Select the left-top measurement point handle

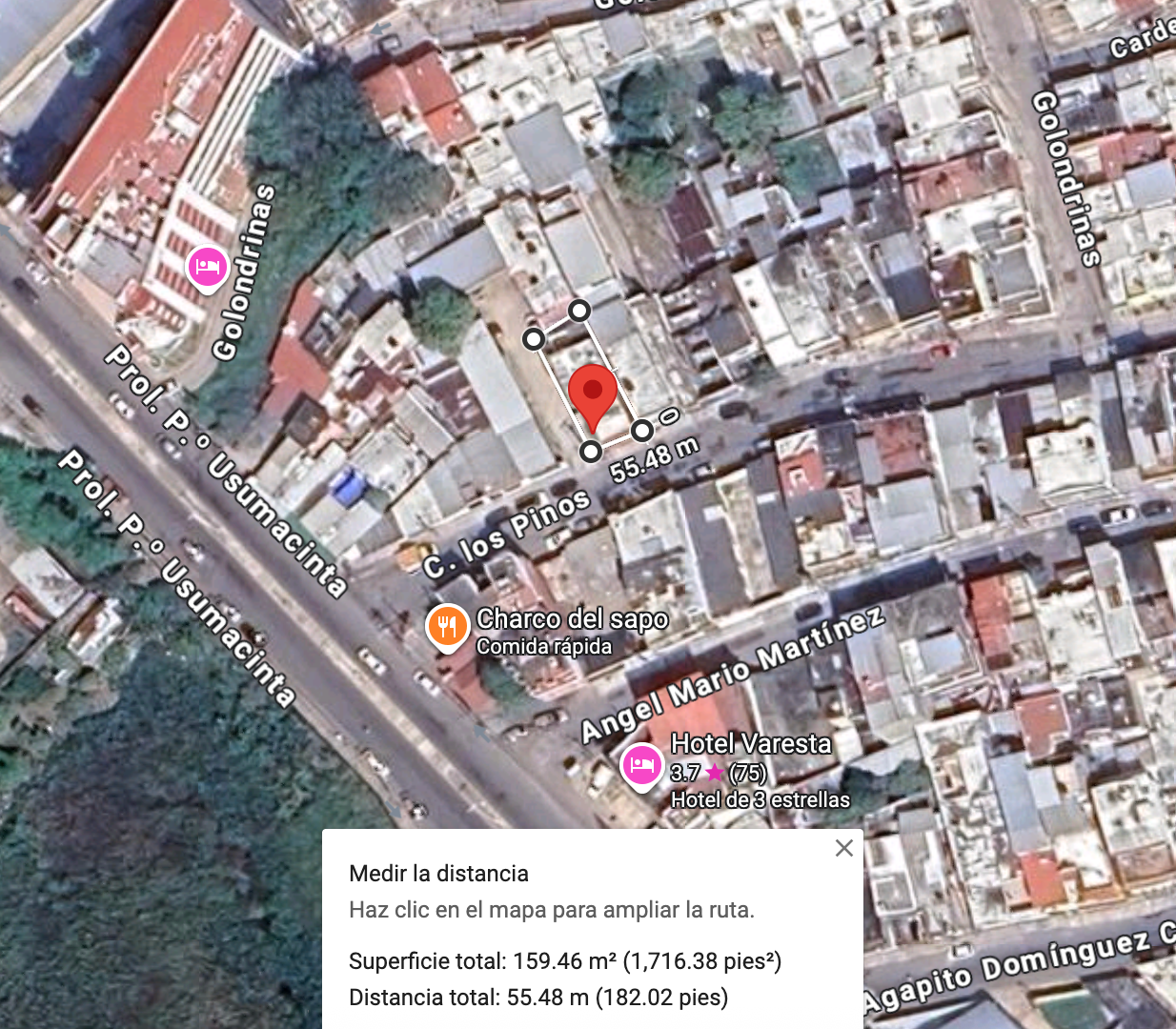pos(534,339)
